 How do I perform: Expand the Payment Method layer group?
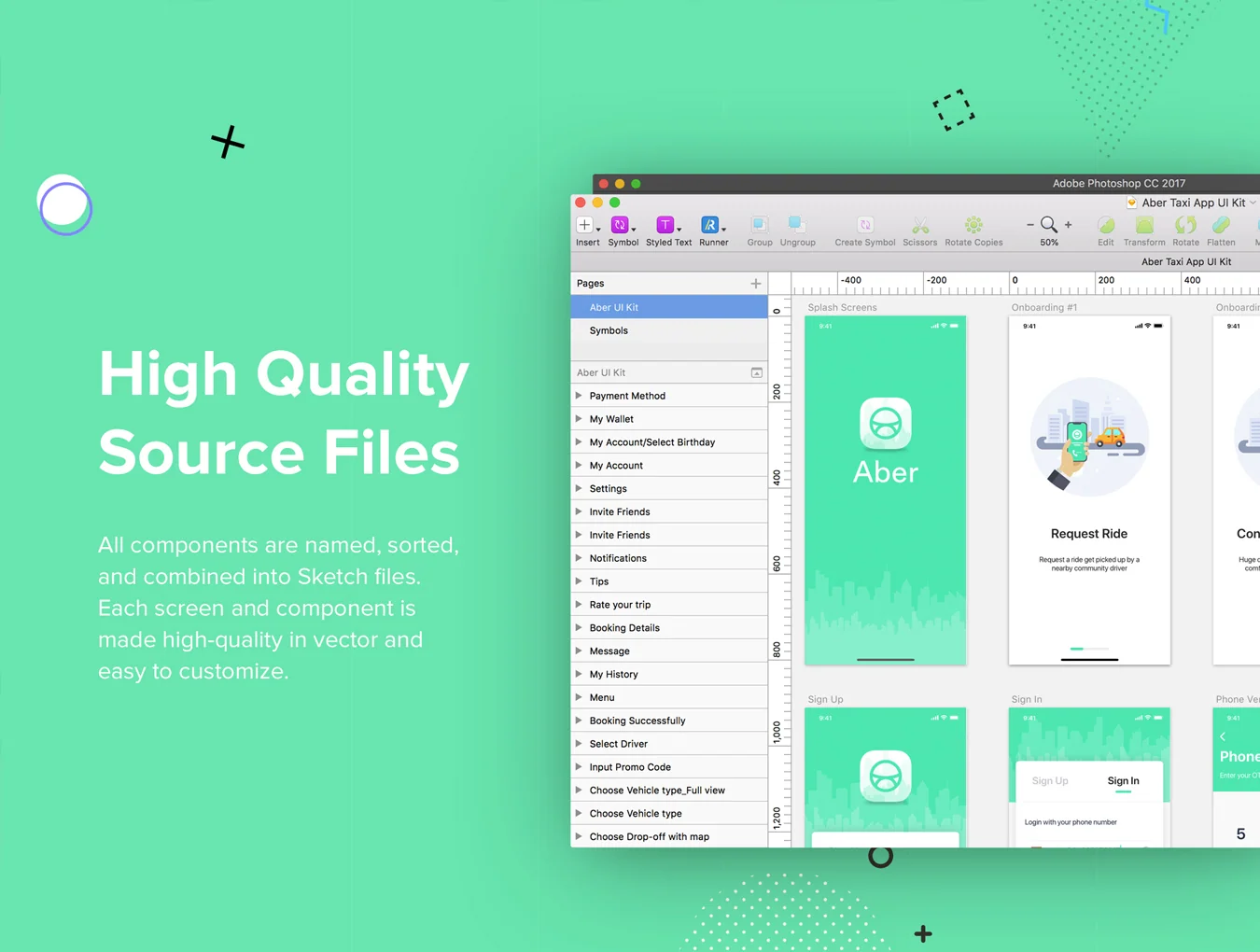point(579,396)
